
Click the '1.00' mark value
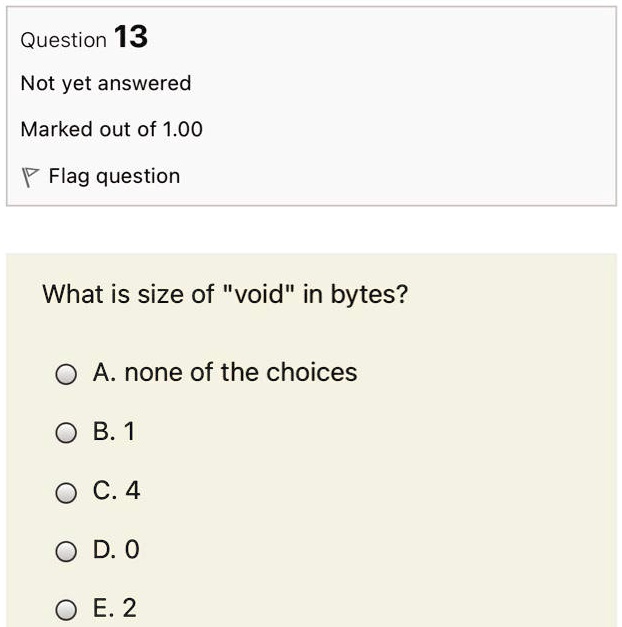click(182, 130)
